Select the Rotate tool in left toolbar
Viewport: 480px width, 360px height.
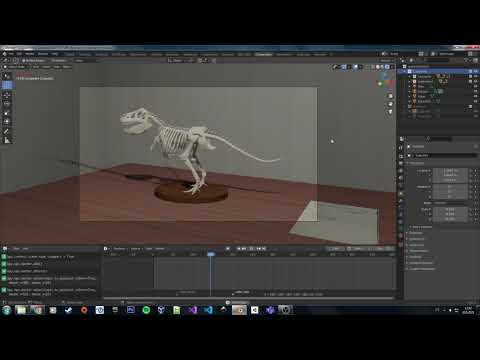pyautogui.click(x=7, y=104)
